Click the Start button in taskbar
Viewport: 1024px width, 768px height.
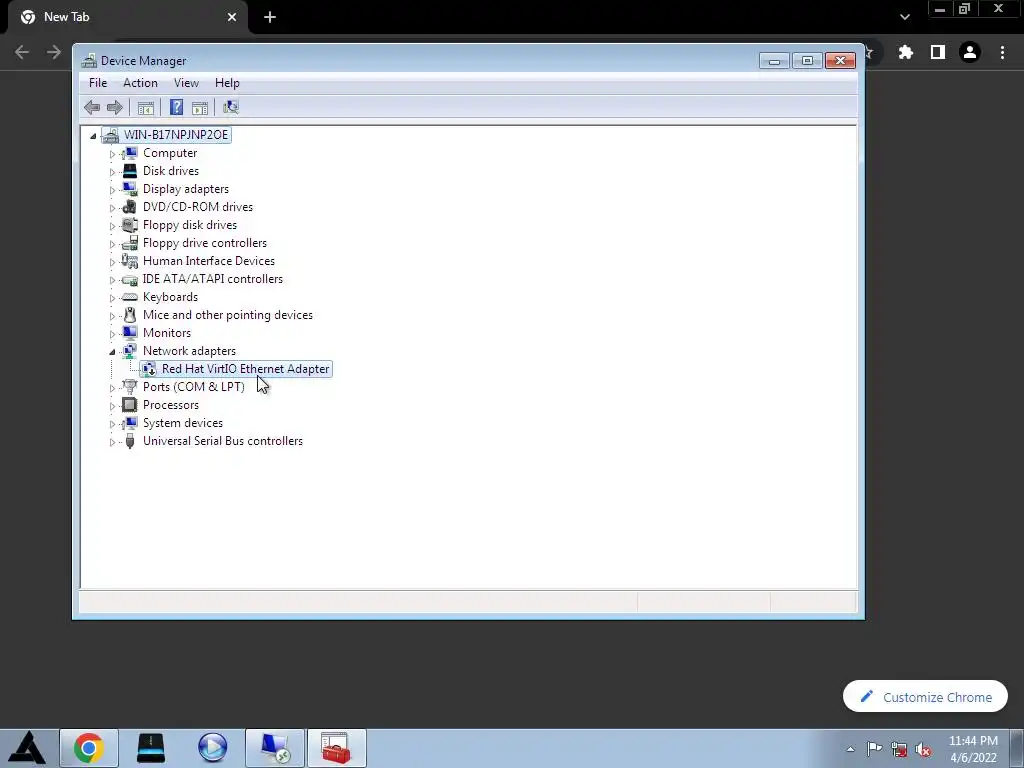pos(27,748)
